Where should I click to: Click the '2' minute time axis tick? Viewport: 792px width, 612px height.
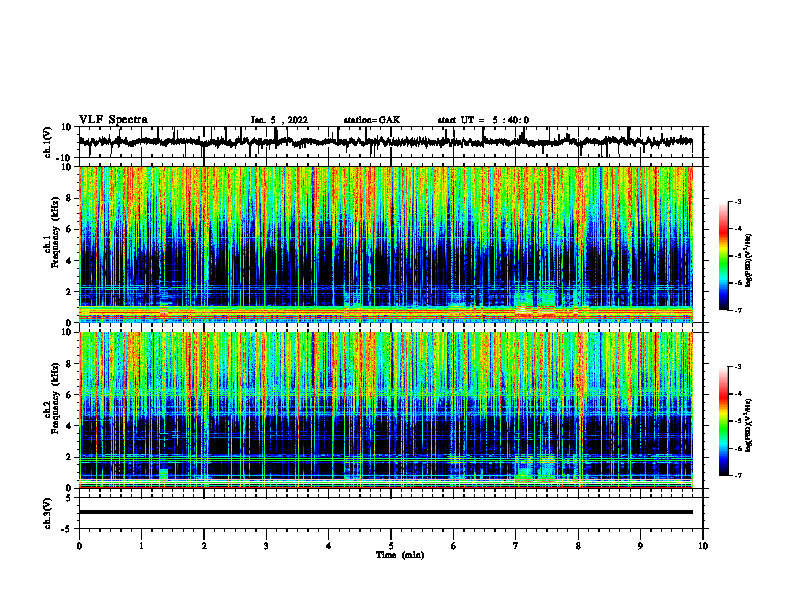click(204, 546)
